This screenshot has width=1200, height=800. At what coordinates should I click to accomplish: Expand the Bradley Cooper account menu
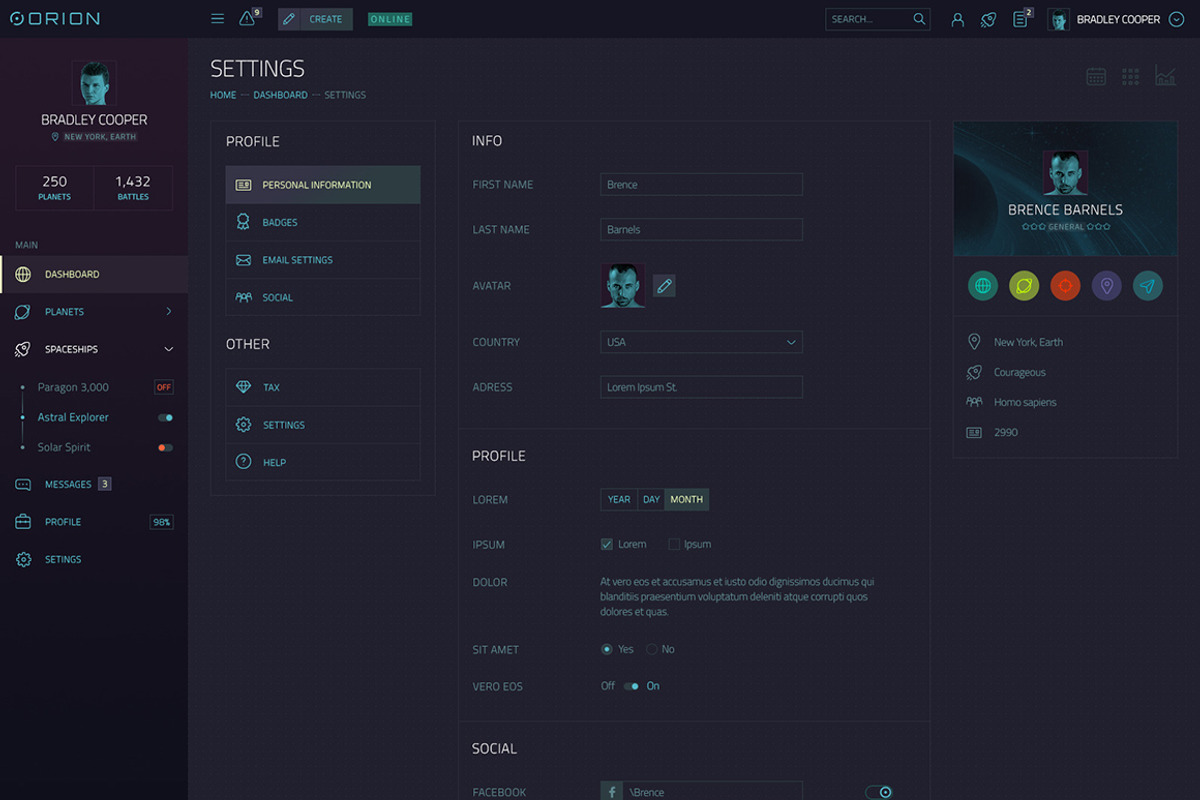[x=1176, y=19]
